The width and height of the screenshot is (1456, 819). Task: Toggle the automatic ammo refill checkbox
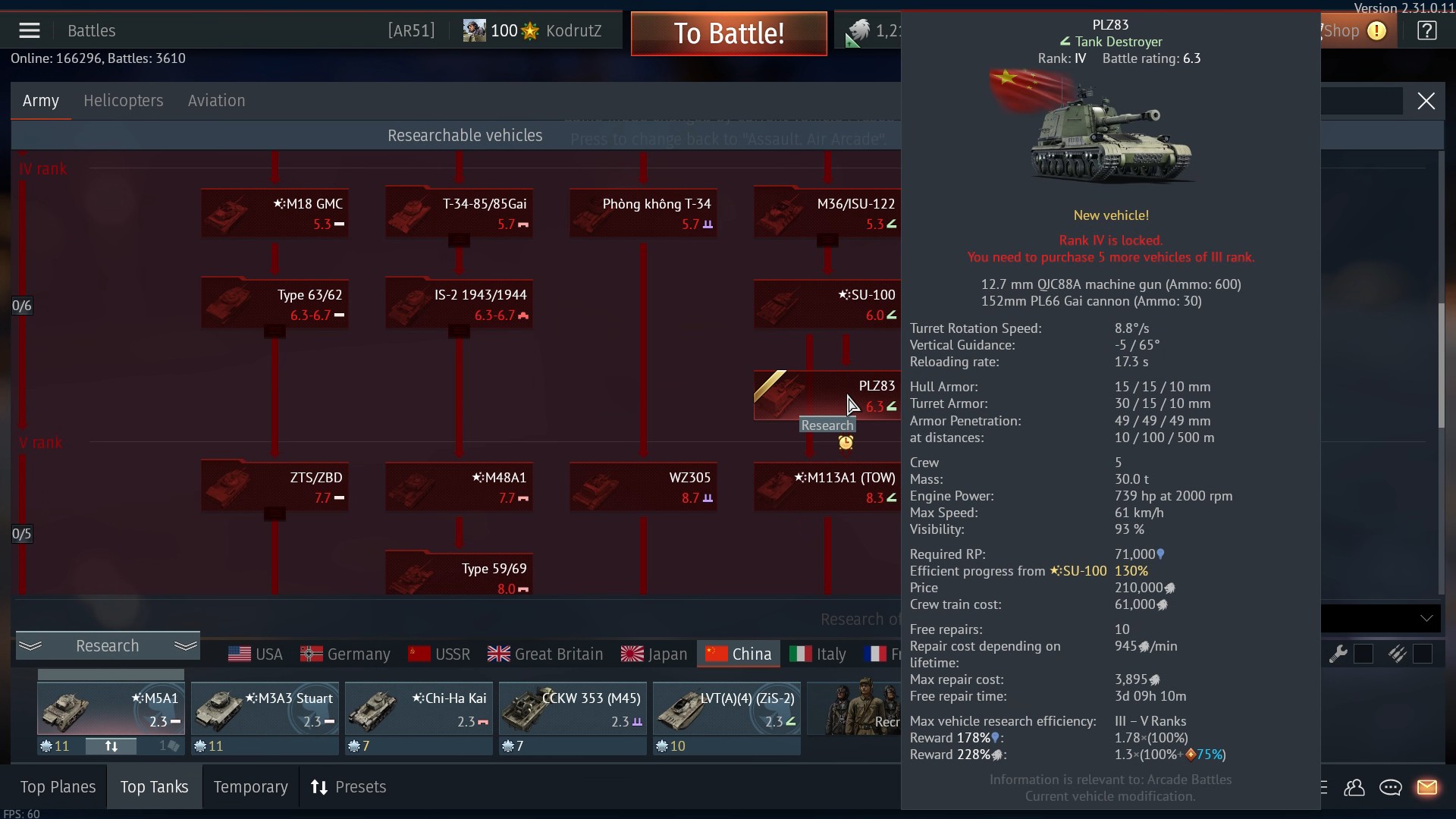pos(1423,654)
